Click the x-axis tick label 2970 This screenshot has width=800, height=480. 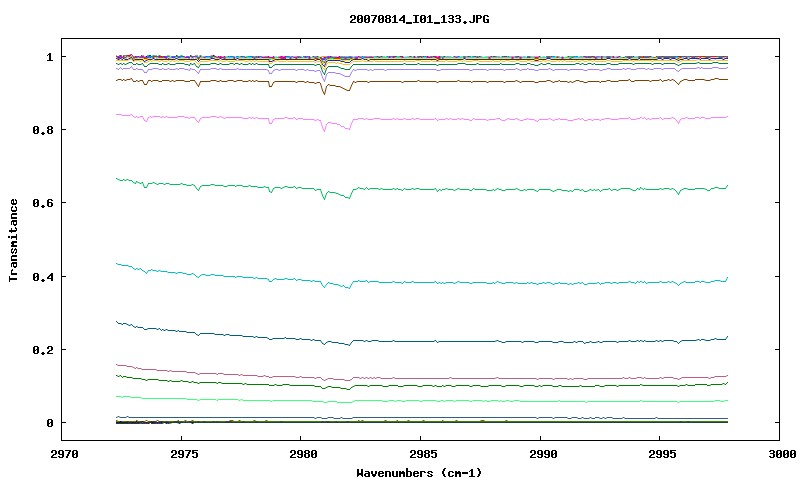coord(64,454)
